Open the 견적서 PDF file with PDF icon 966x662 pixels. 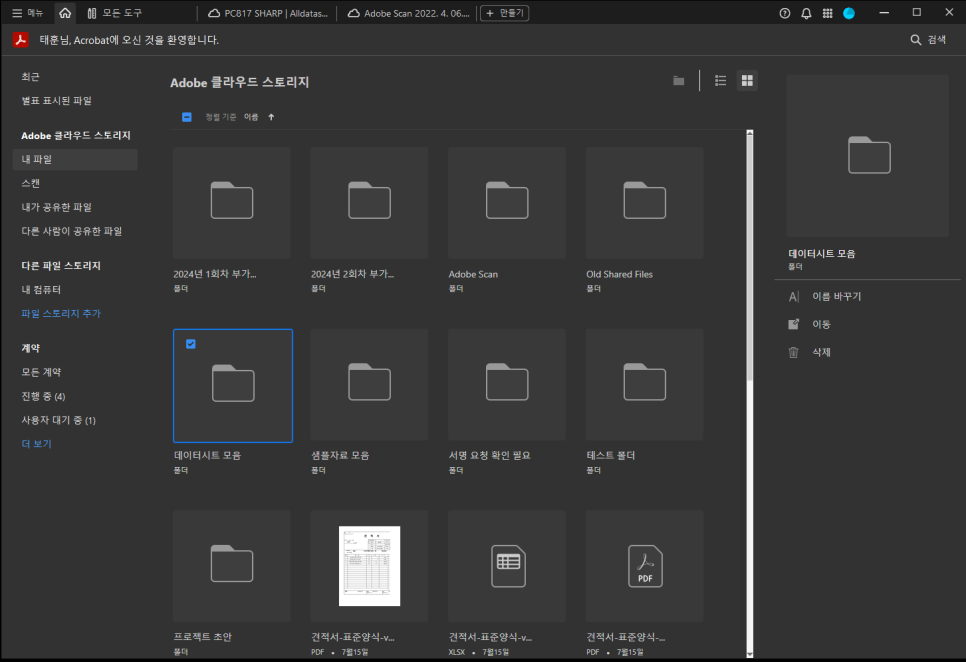click(644, 565)
